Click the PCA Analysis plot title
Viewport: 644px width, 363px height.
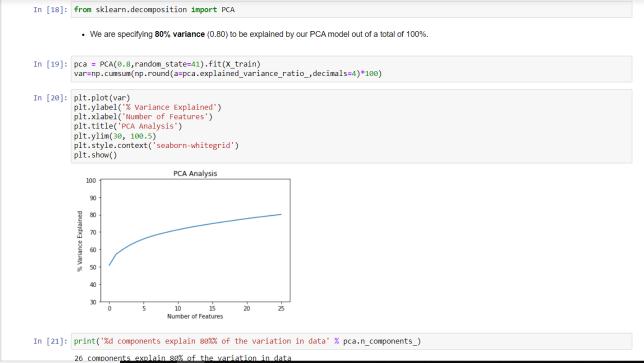195,173
